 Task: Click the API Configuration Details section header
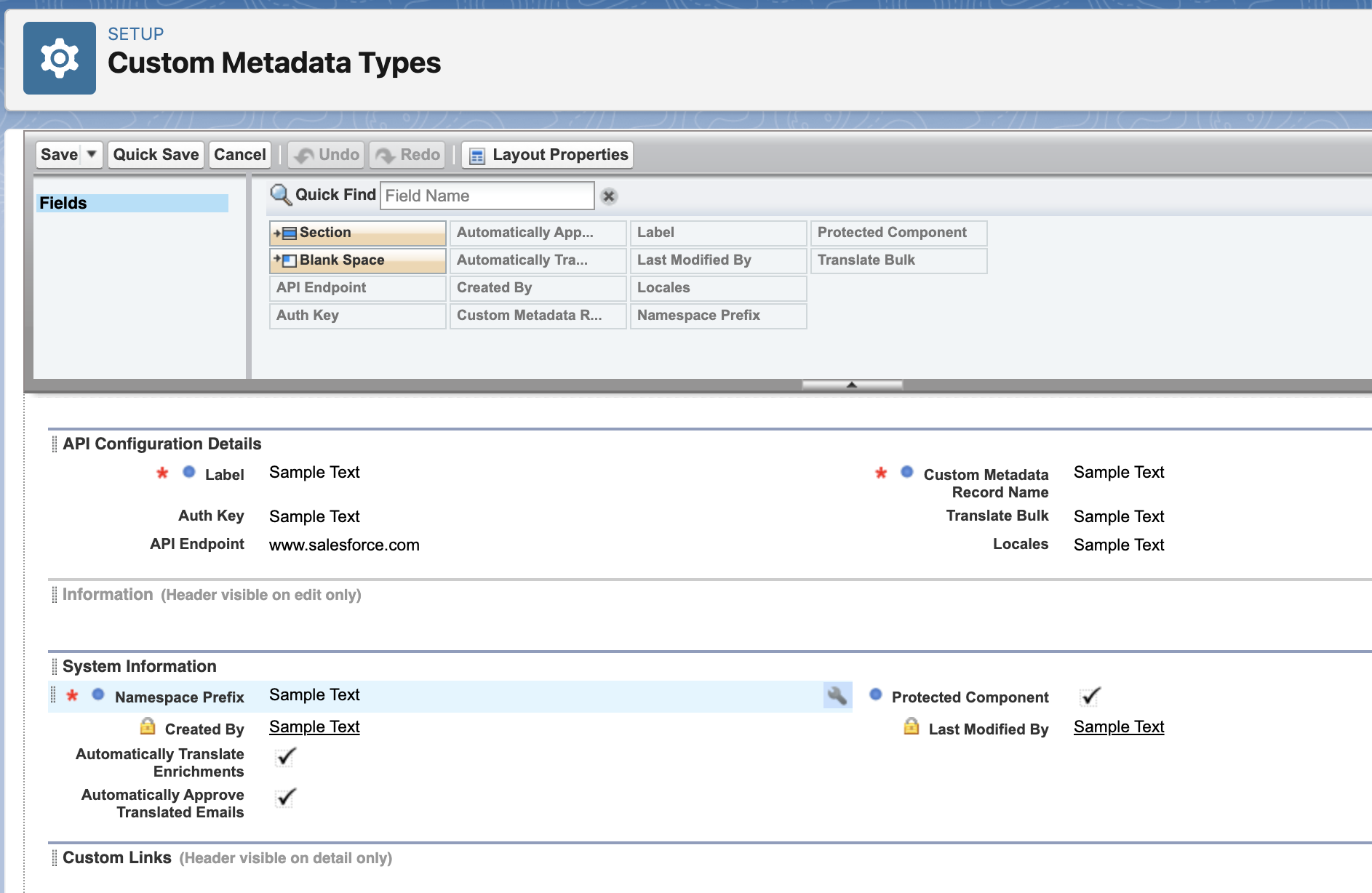tap(161, 444)
